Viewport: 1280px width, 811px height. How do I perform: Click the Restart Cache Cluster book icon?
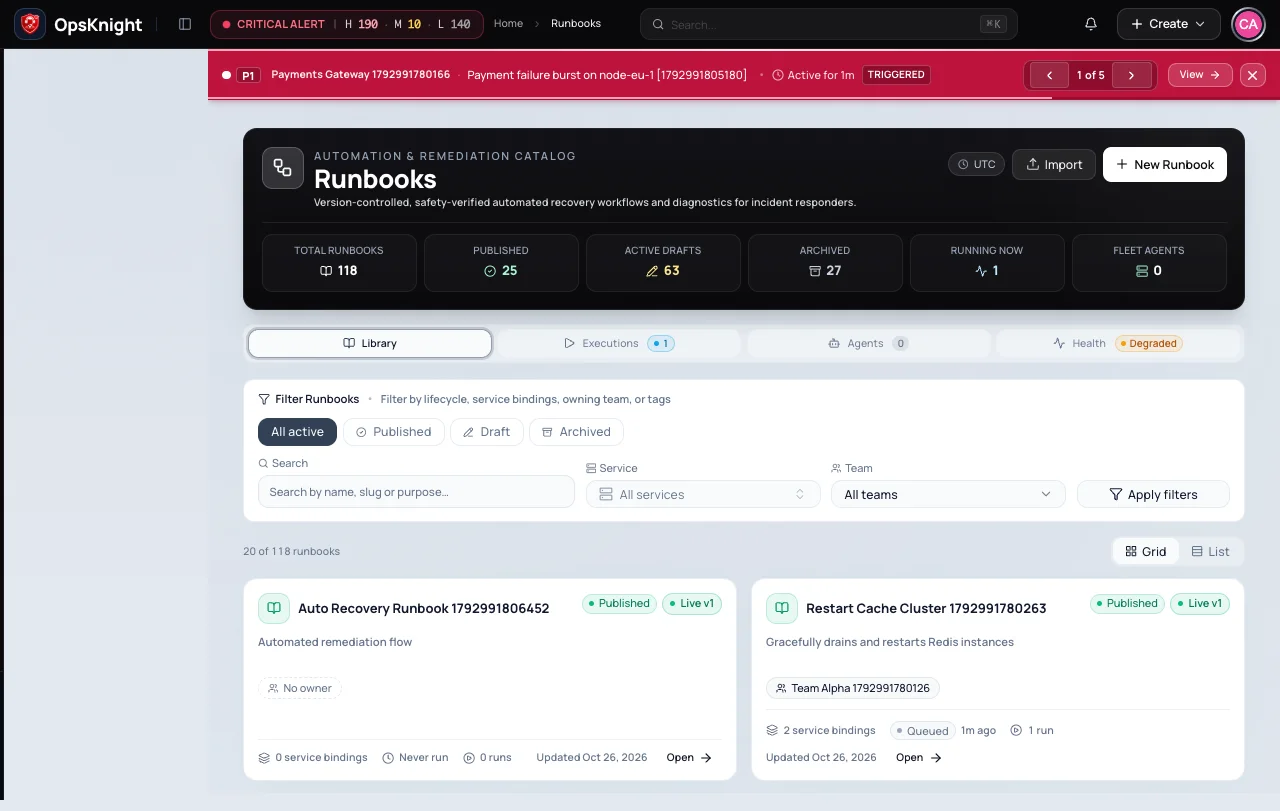coord(782,608)
